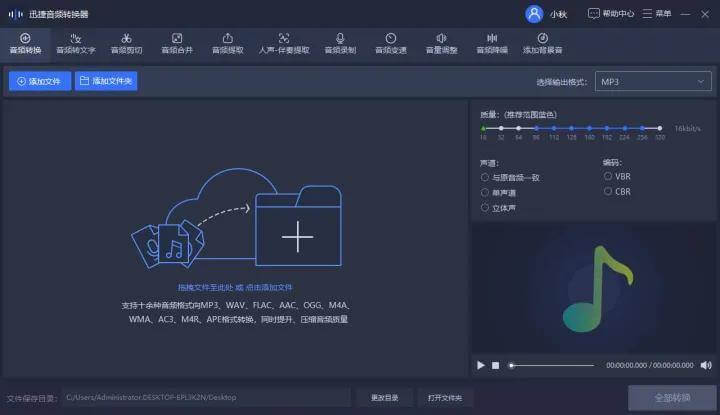The image size is (720, 415).
Task: Open the 音频转换 audio conversion tool
Action: 25,44
